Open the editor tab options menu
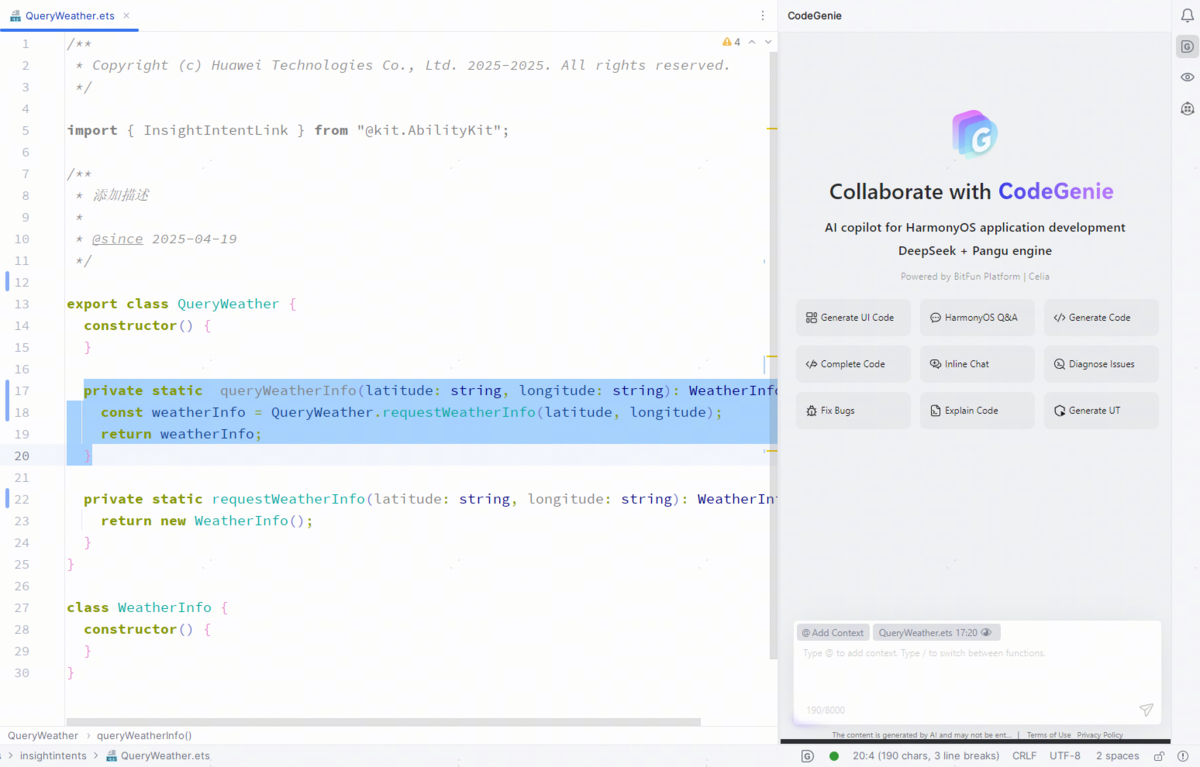 [x=763, y=16]
